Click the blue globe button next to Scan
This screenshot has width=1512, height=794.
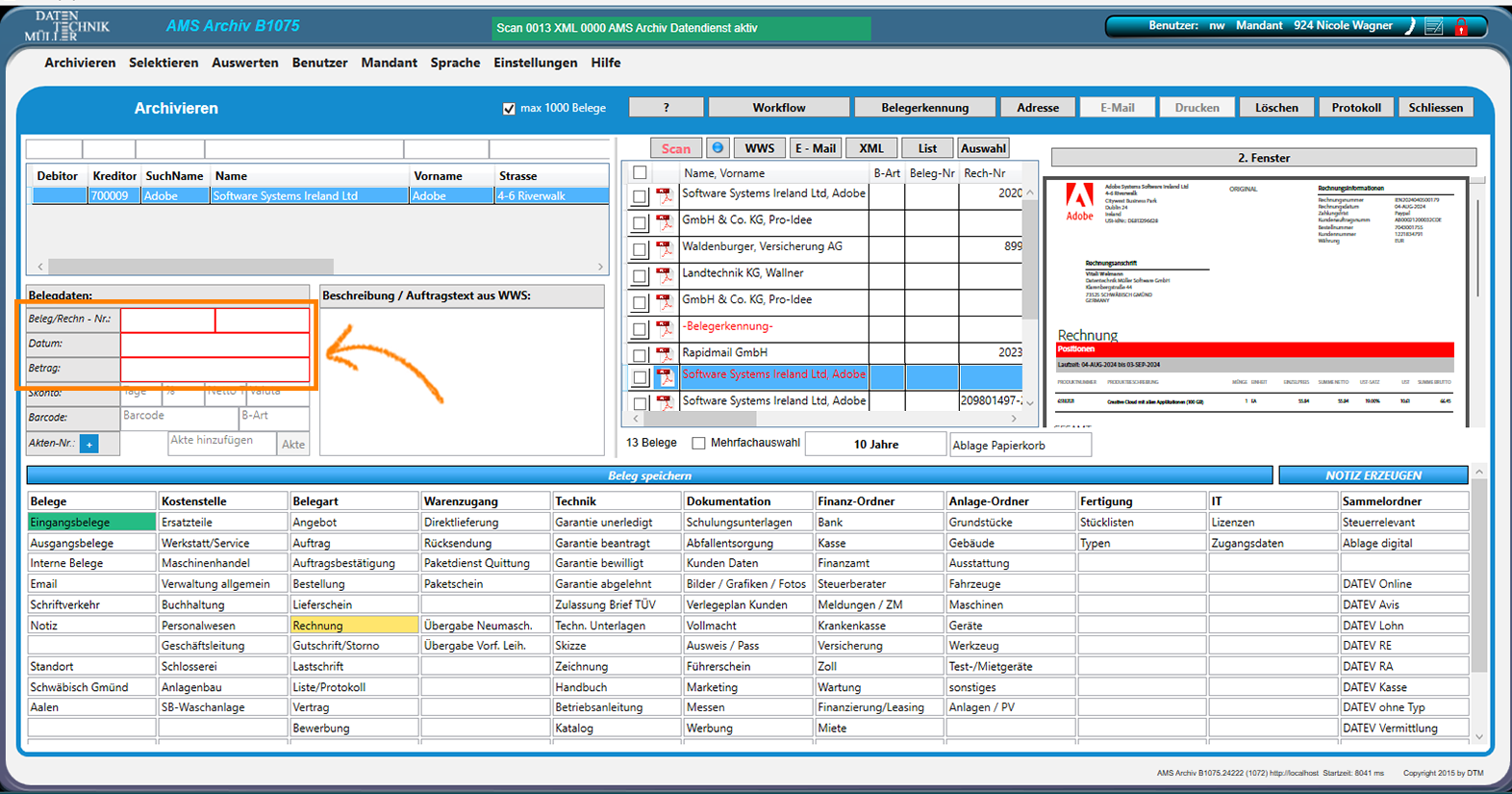click(x=718, y=148)
